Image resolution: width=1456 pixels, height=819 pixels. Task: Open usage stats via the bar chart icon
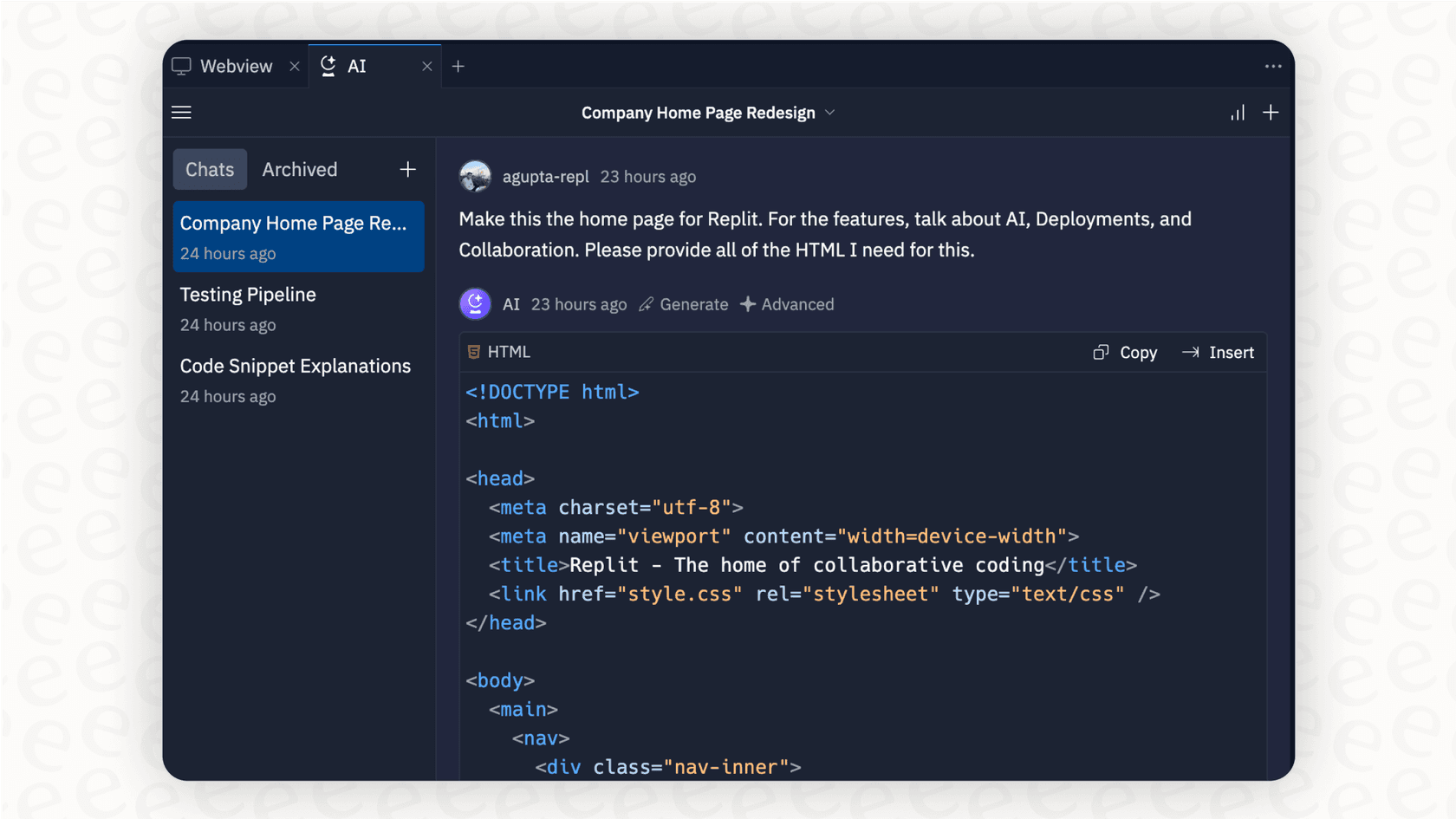pyautogui.click(x=1237, y=112)
